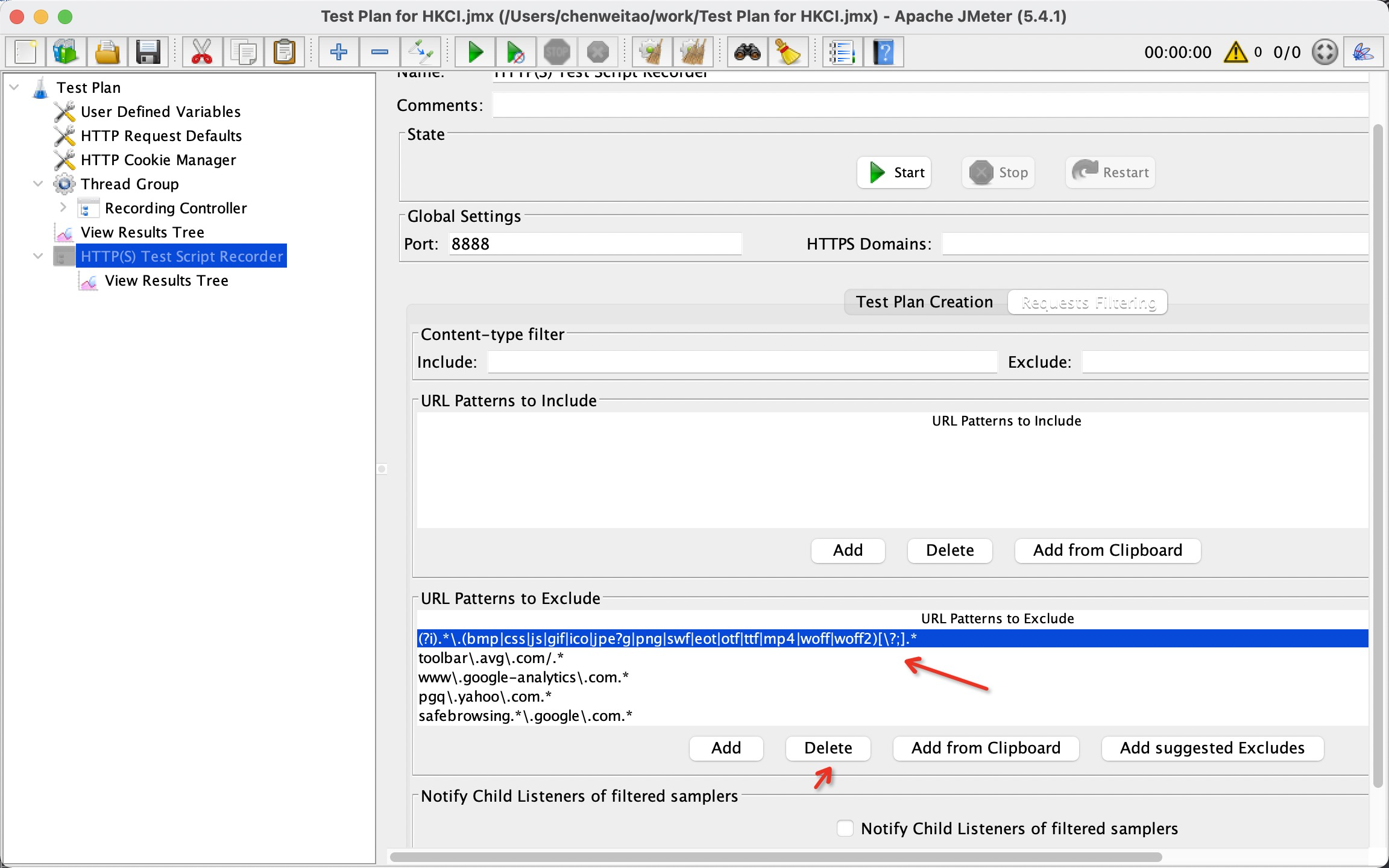Viewport: 1389px width, 868px height.
Task: Click the horizontal scrollbar at panel bottom
Action: click(776, 857)
